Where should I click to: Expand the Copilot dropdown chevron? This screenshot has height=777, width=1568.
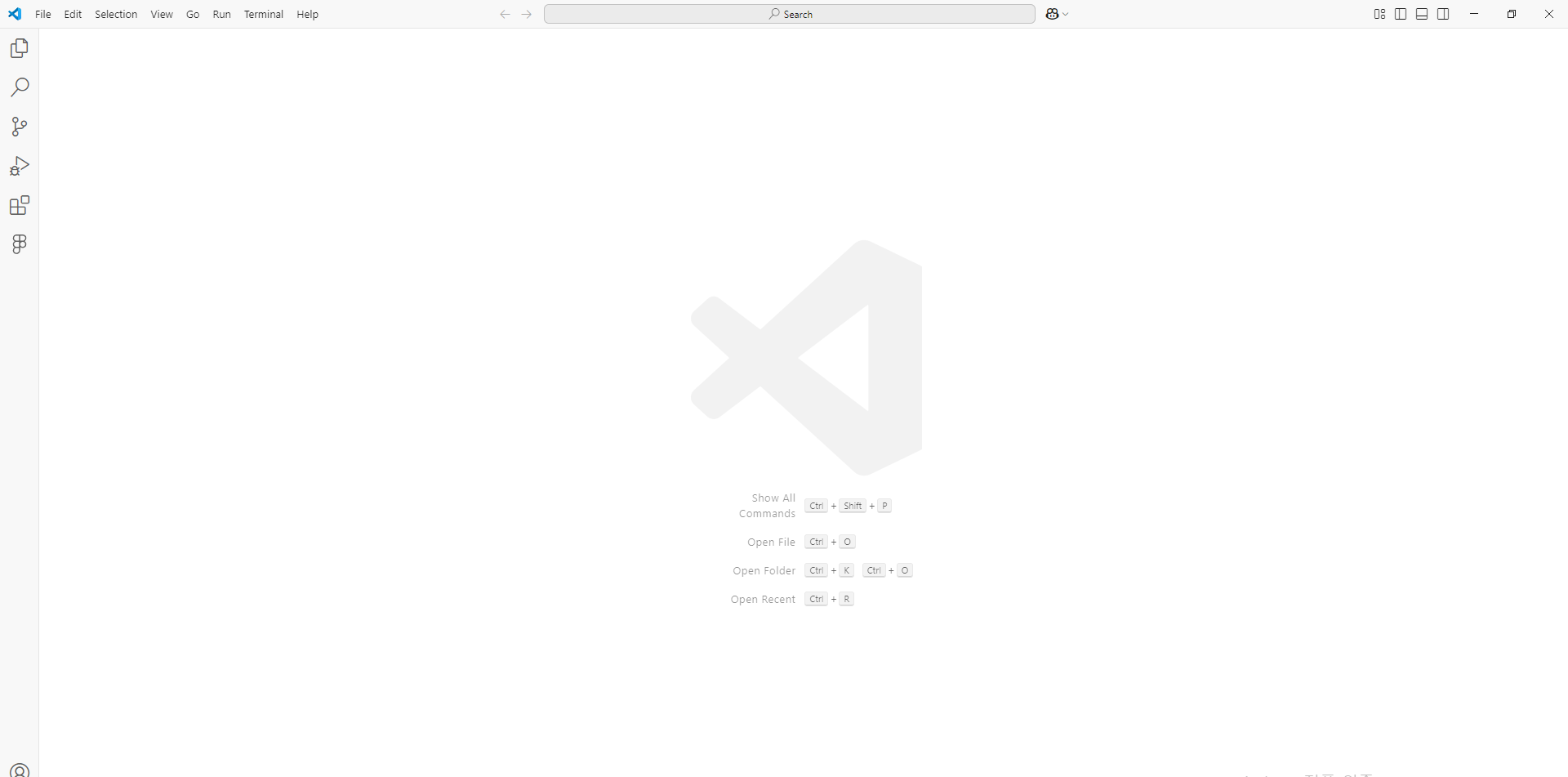pos(1066,14)
